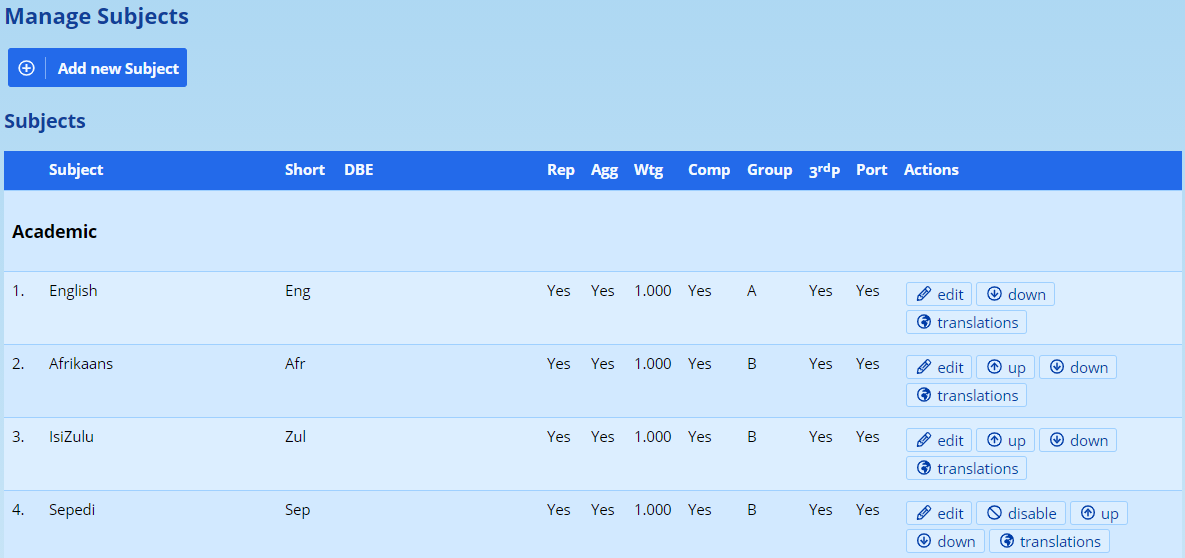Screen dimensions: 1185x558
Task: Click globe icon in IsiZulu translations
Action: click(x=924, y=468)
